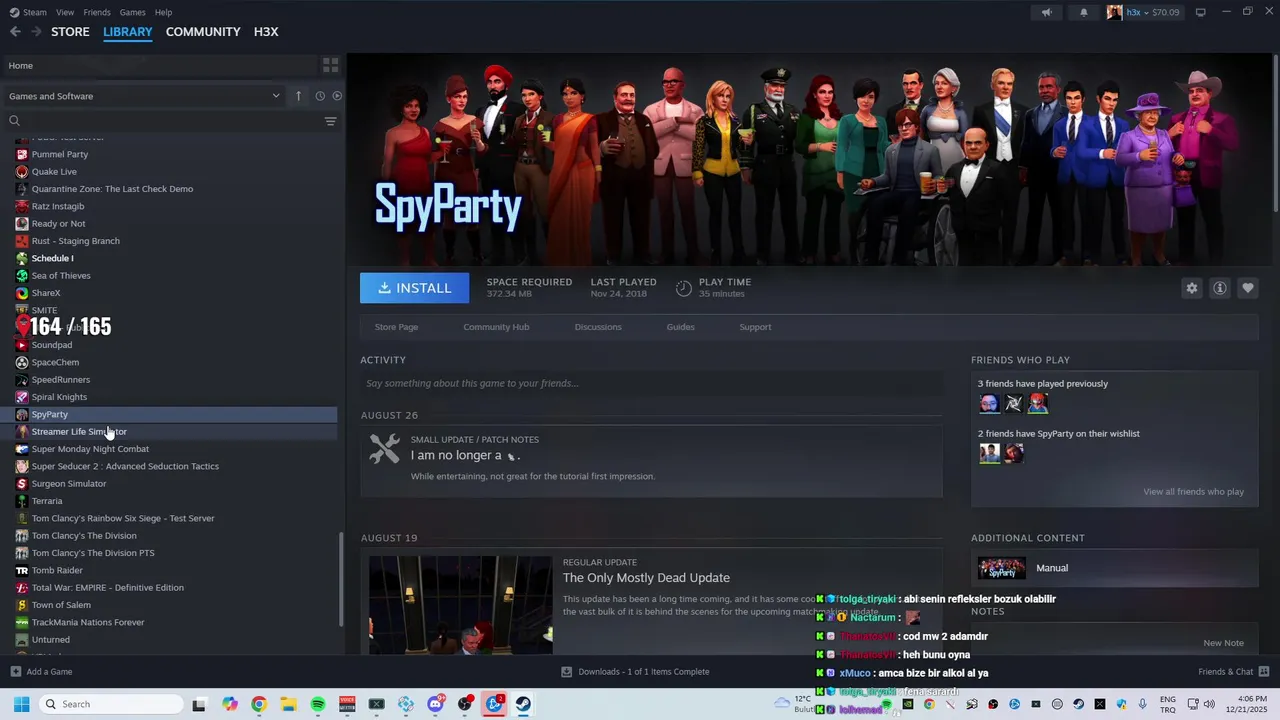This screenshot has height=720, width=1280.
Task: Click the plus icon beside Add a Game
Action: click(15, 671)
